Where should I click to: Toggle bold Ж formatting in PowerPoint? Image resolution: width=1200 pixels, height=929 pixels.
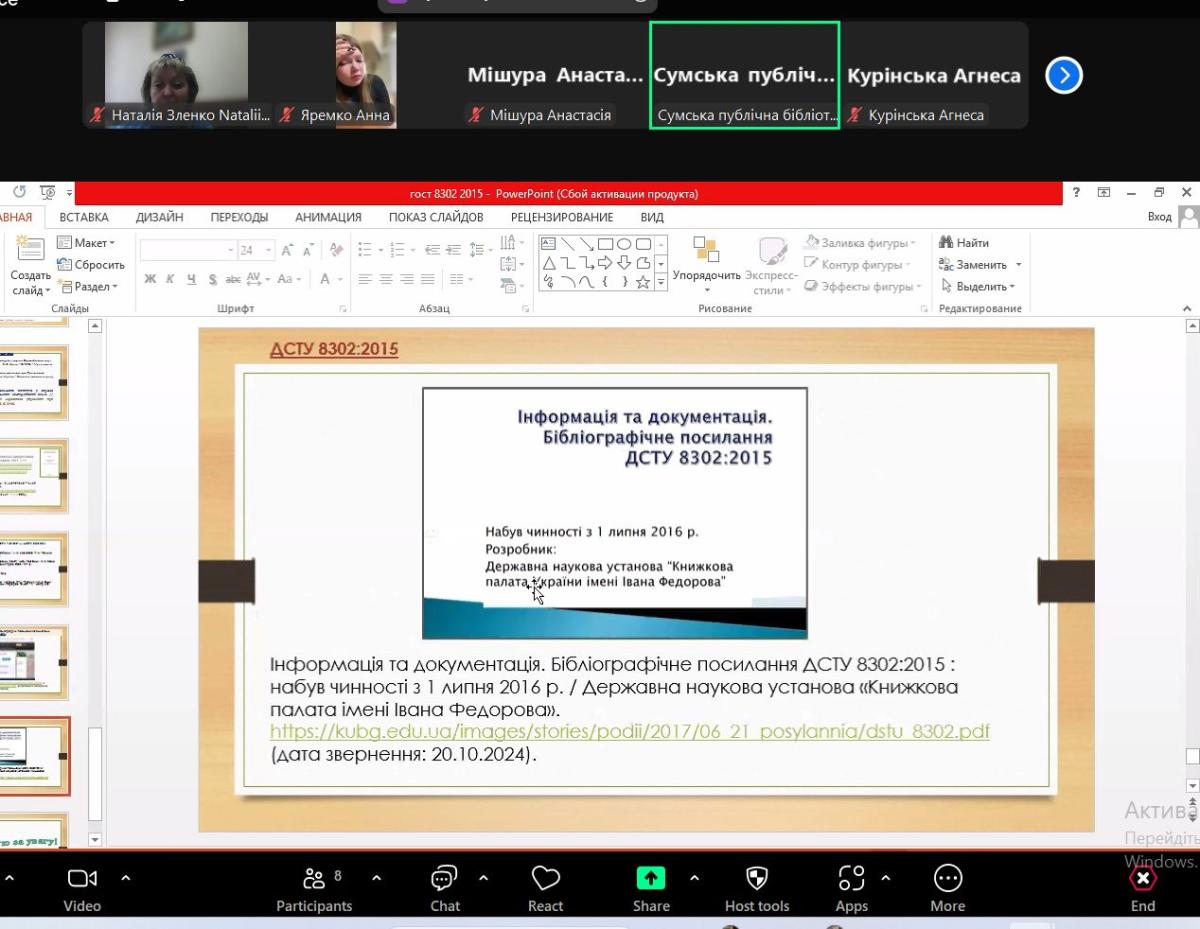point(150,280)
